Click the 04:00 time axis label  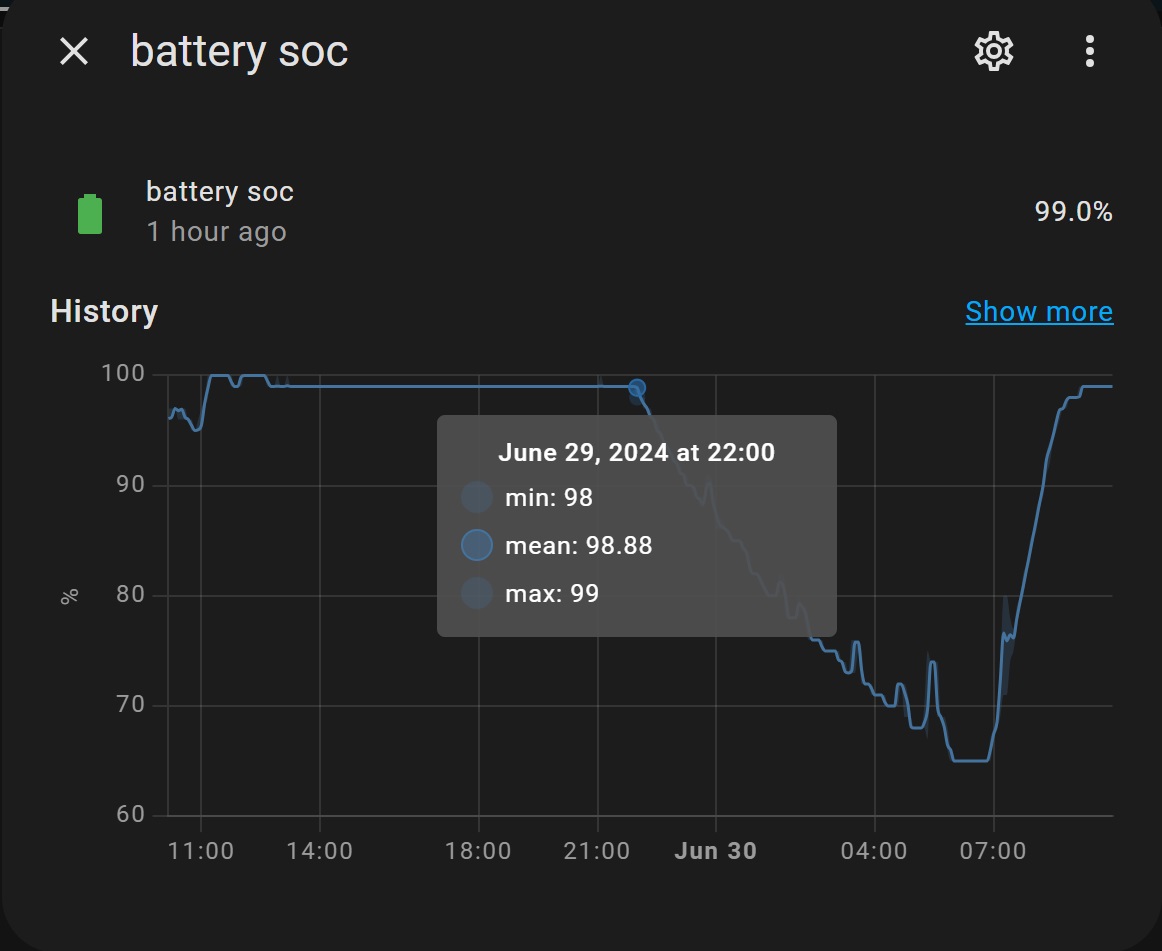point(874,851)
